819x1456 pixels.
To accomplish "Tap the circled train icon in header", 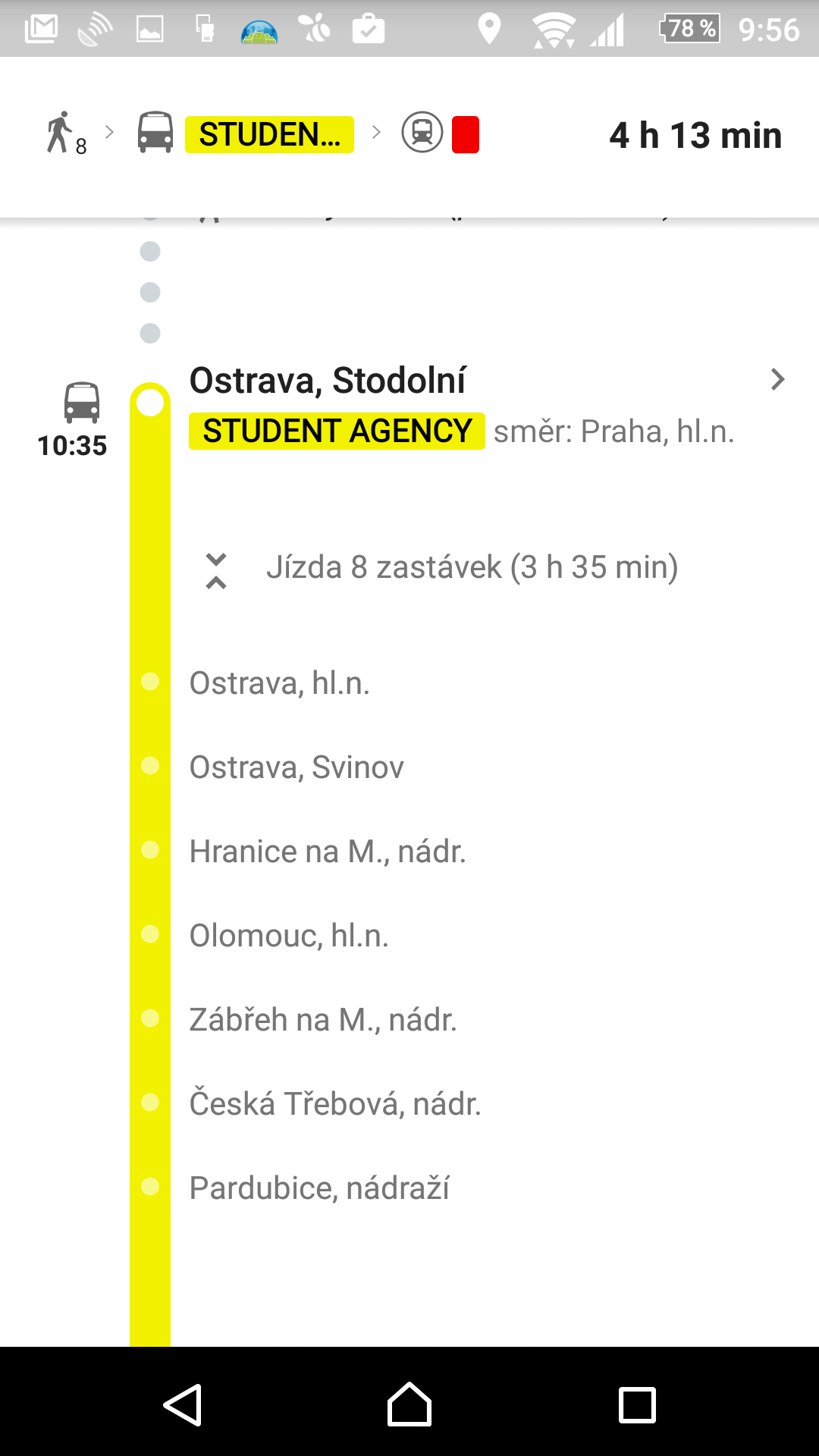I will pyautogui.click(x=422, y=133).
